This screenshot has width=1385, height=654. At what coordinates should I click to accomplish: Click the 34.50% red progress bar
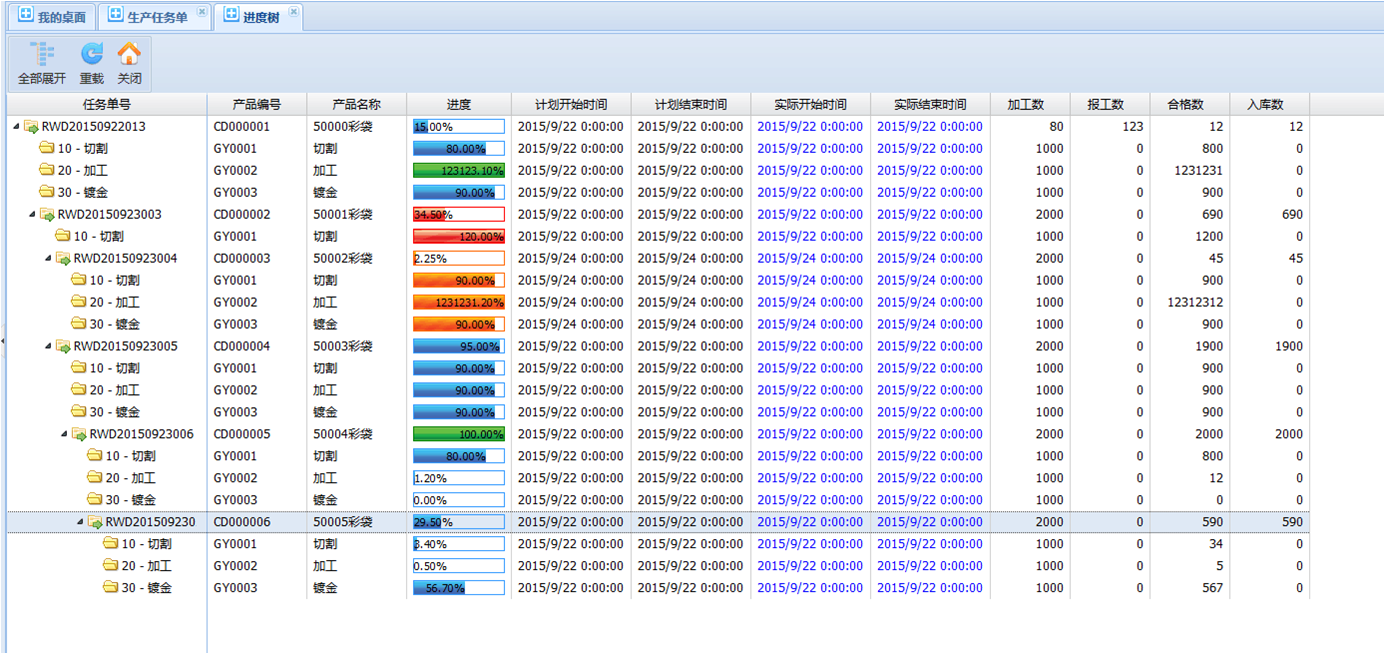(x=459, y=215)
